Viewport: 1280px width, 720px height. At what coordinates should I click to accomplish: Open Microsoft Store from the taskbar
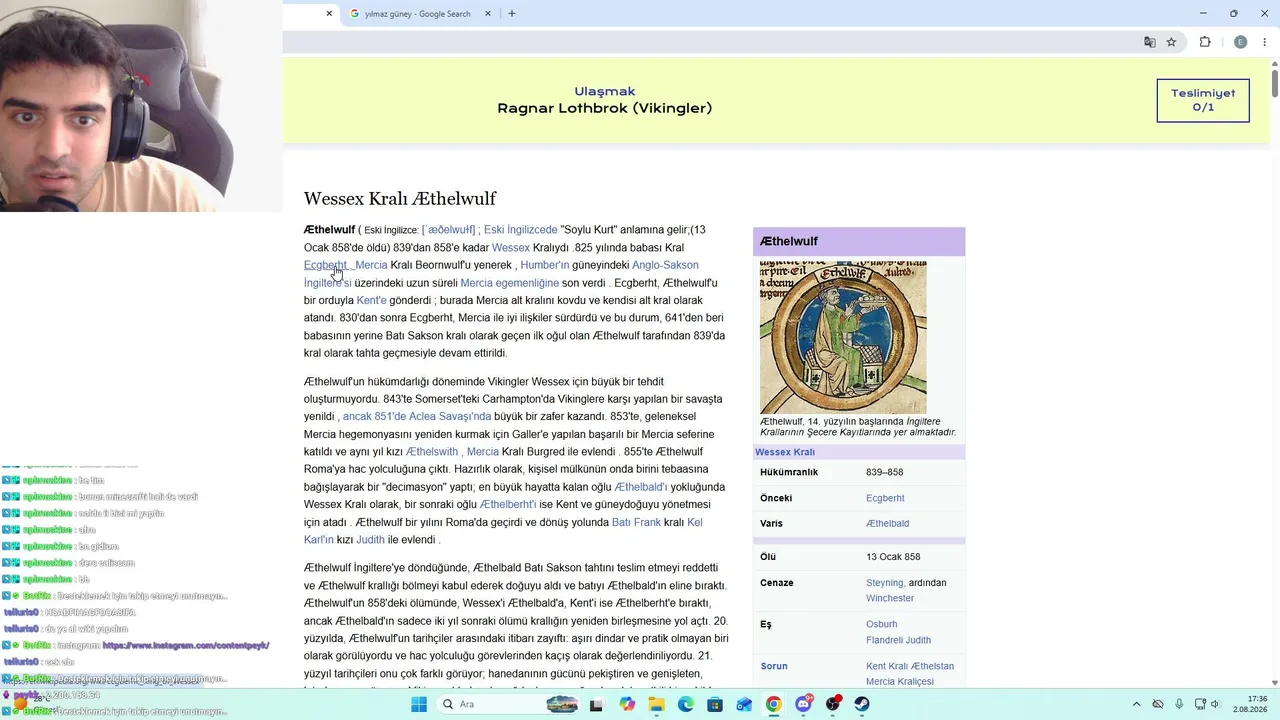(x=715, y=704)
